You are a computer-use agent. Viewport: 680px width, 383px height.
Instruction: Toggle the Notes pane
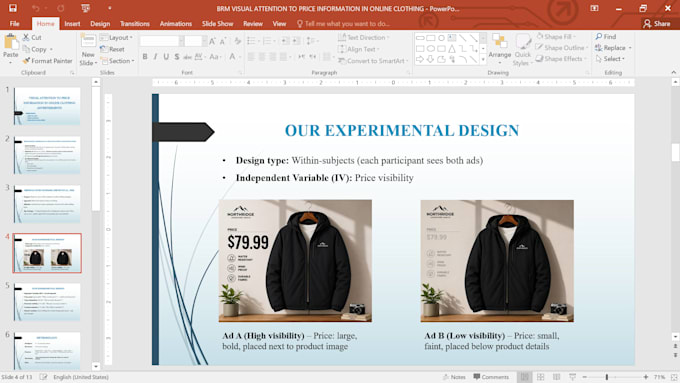pos(454,377)
